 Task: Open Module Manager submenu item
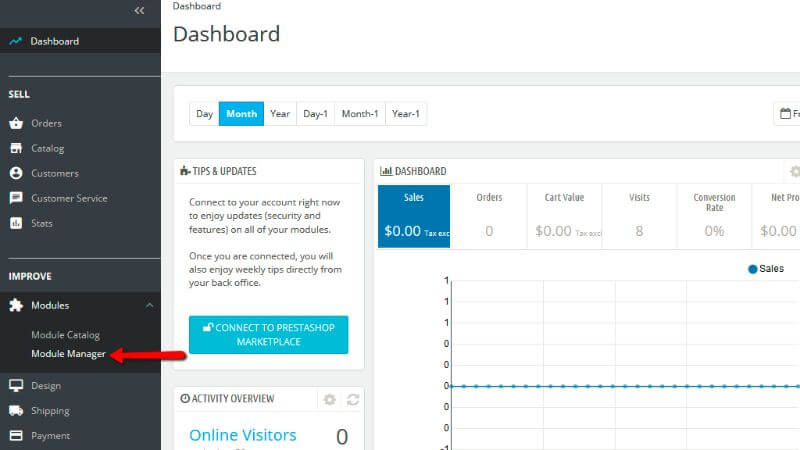pos(68,354)
